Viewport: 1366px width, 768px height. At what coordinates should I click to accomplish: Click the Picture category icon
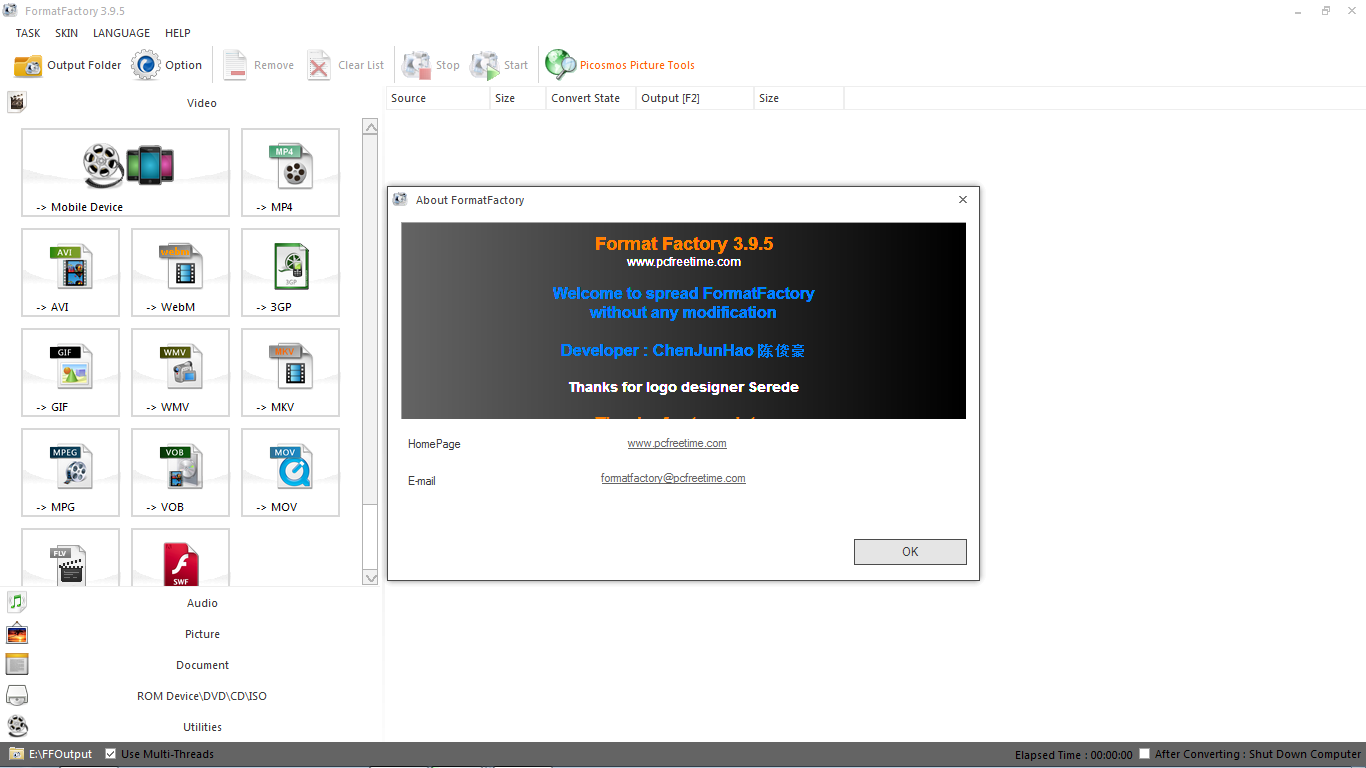click(x=17, y=634)
